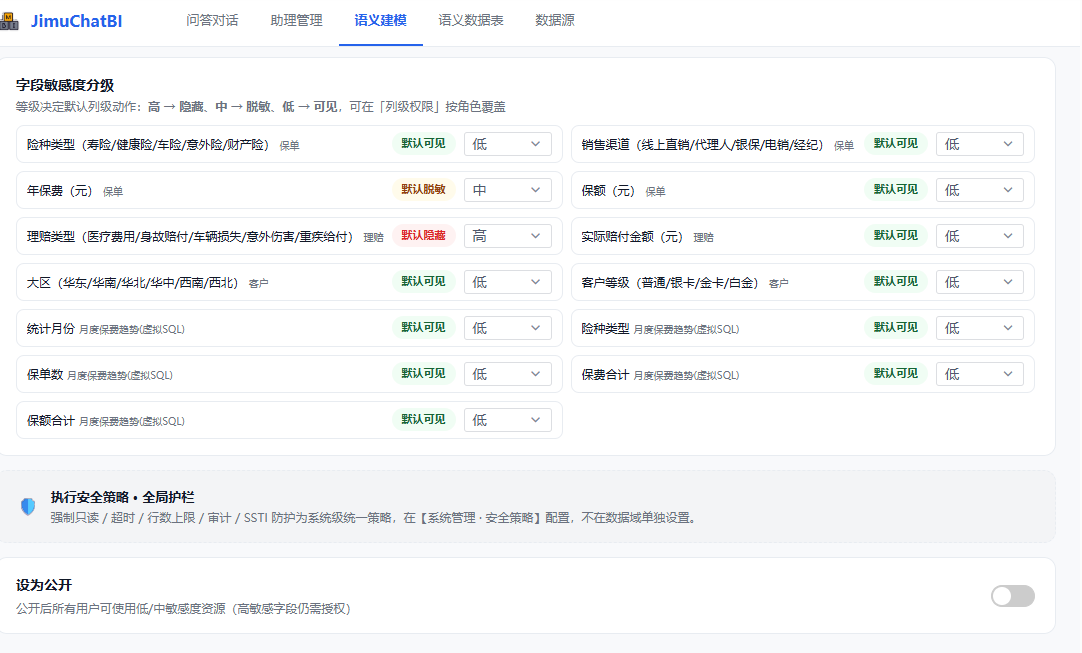Viewport: 1082px width, 653px height.
Task: Open sensitivity dropdown for 实际赔付金额（元）
Action: pos(979,236)
